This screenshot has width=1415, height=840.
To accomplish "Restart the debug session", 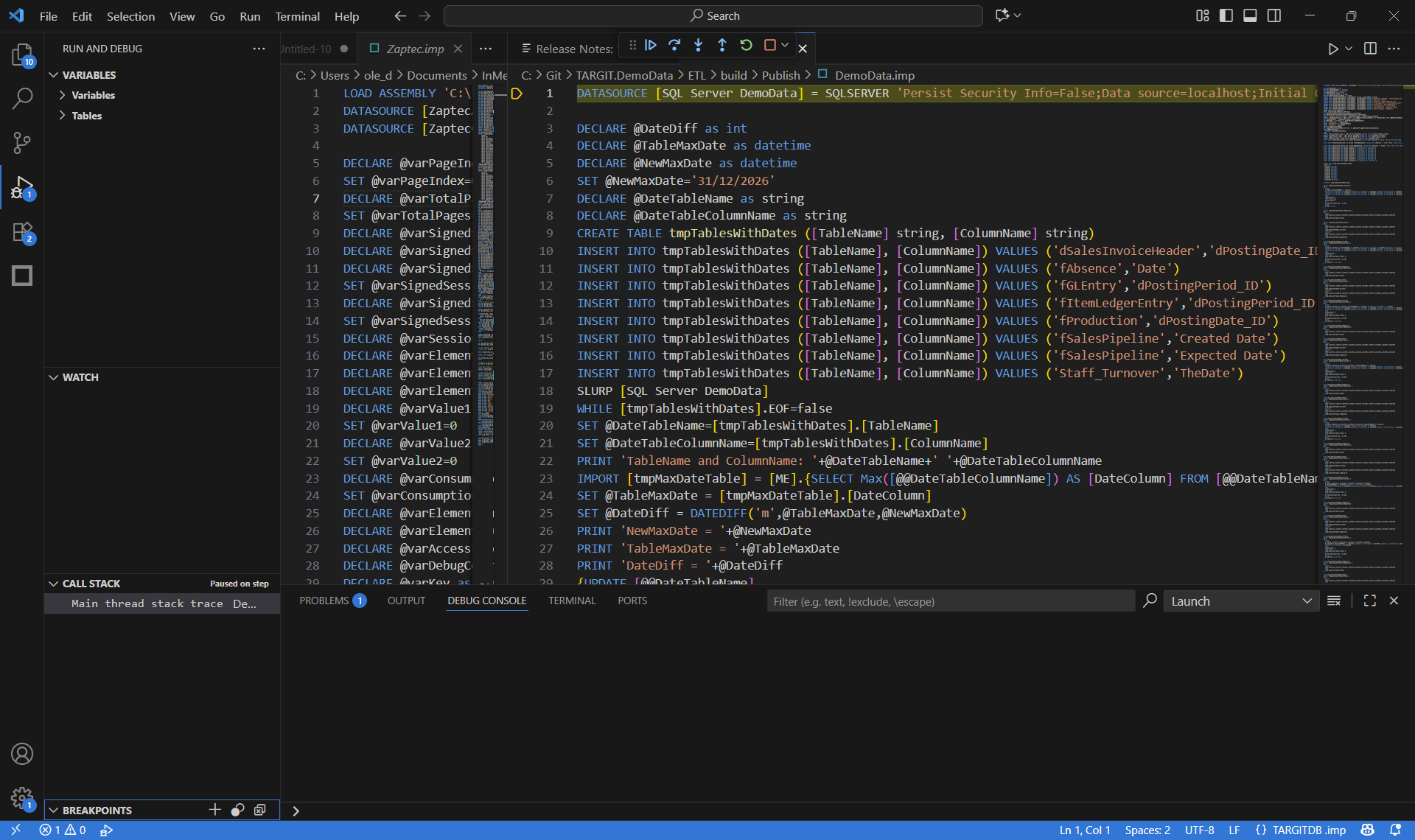I will click(747, 45).
